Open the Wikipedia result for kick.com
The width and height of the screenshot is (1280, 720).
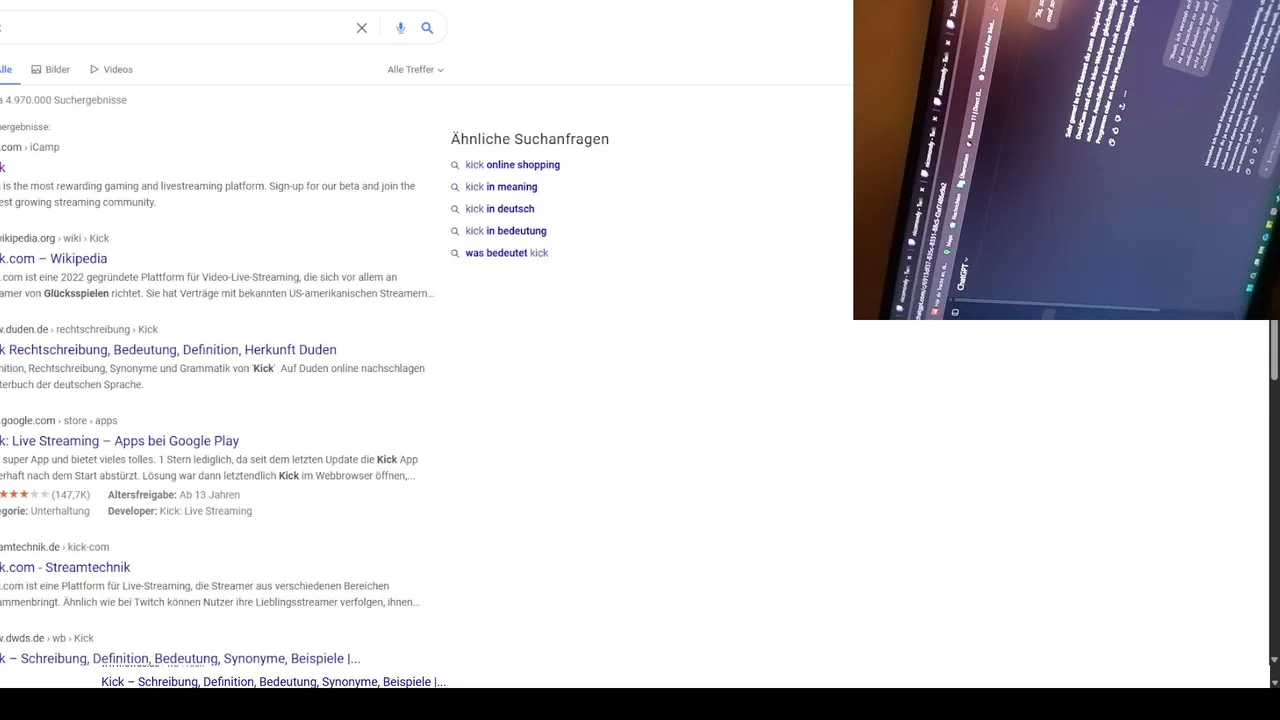(x=54, y=259)
